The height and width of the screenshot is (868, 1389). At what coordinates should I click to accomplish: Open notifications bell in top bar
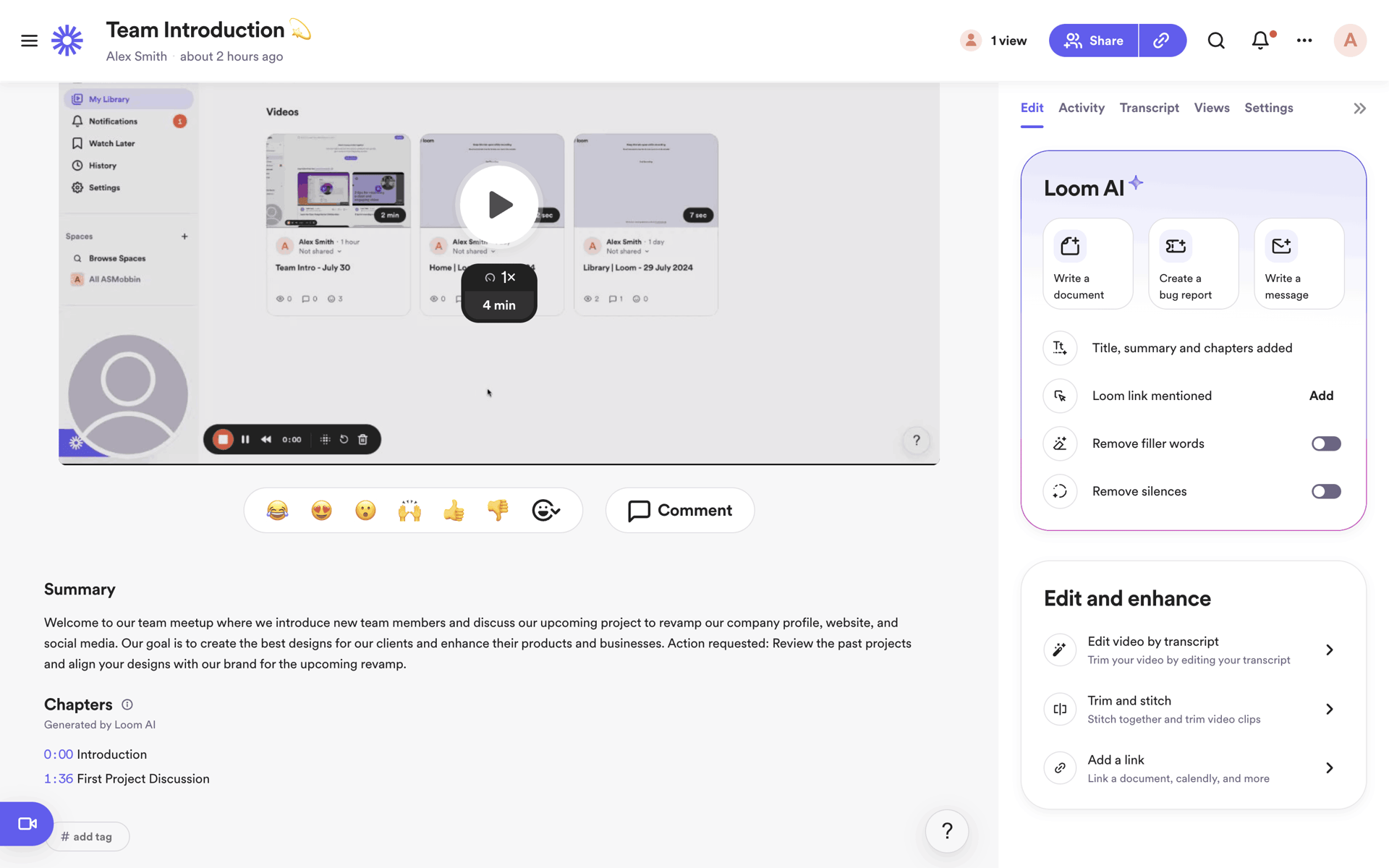(1261, 41)
